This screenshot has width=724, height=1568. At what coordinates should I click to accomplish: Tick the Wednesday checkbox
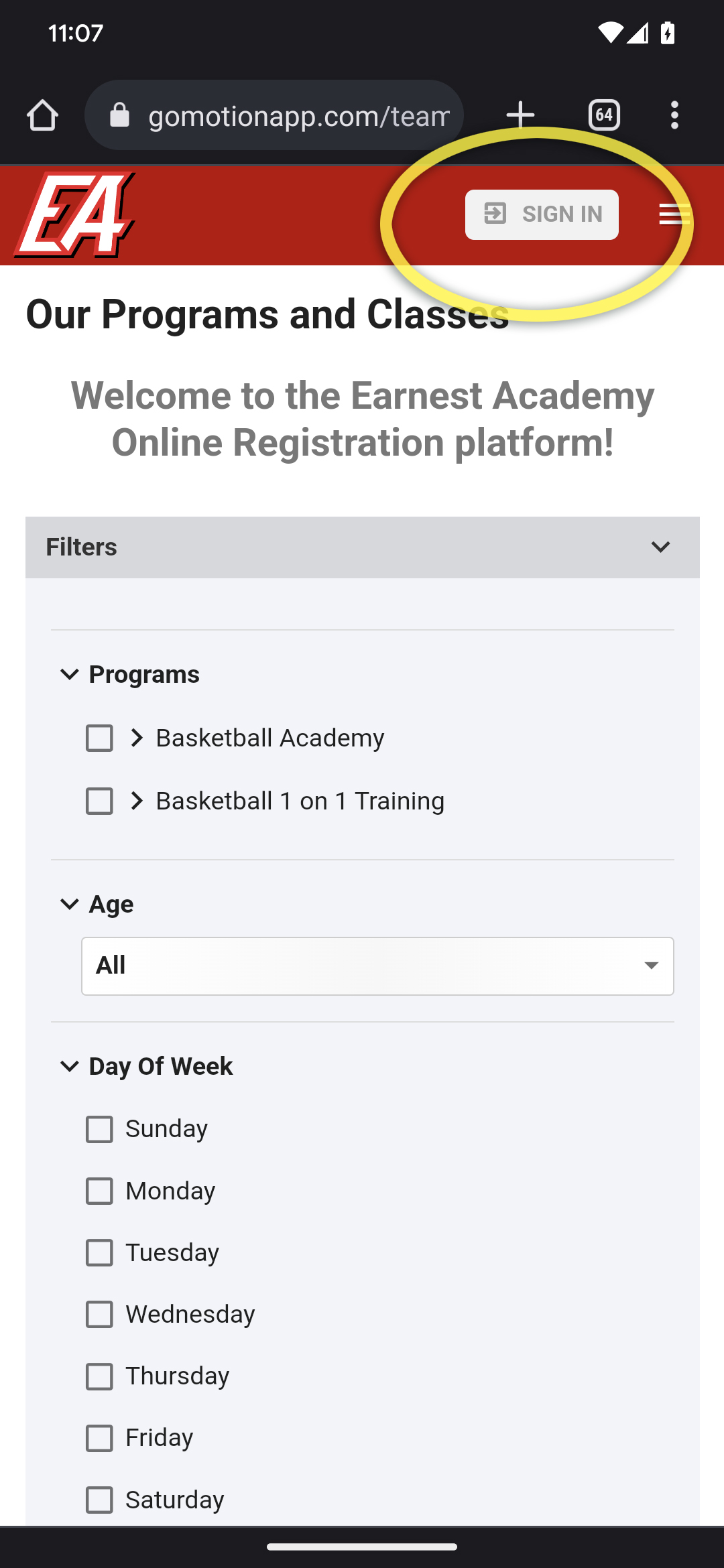coord(99,1315)
